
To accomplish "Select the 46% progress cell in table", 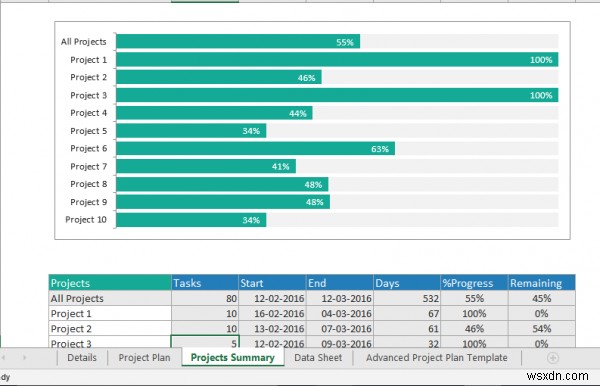I will [474, 328].
